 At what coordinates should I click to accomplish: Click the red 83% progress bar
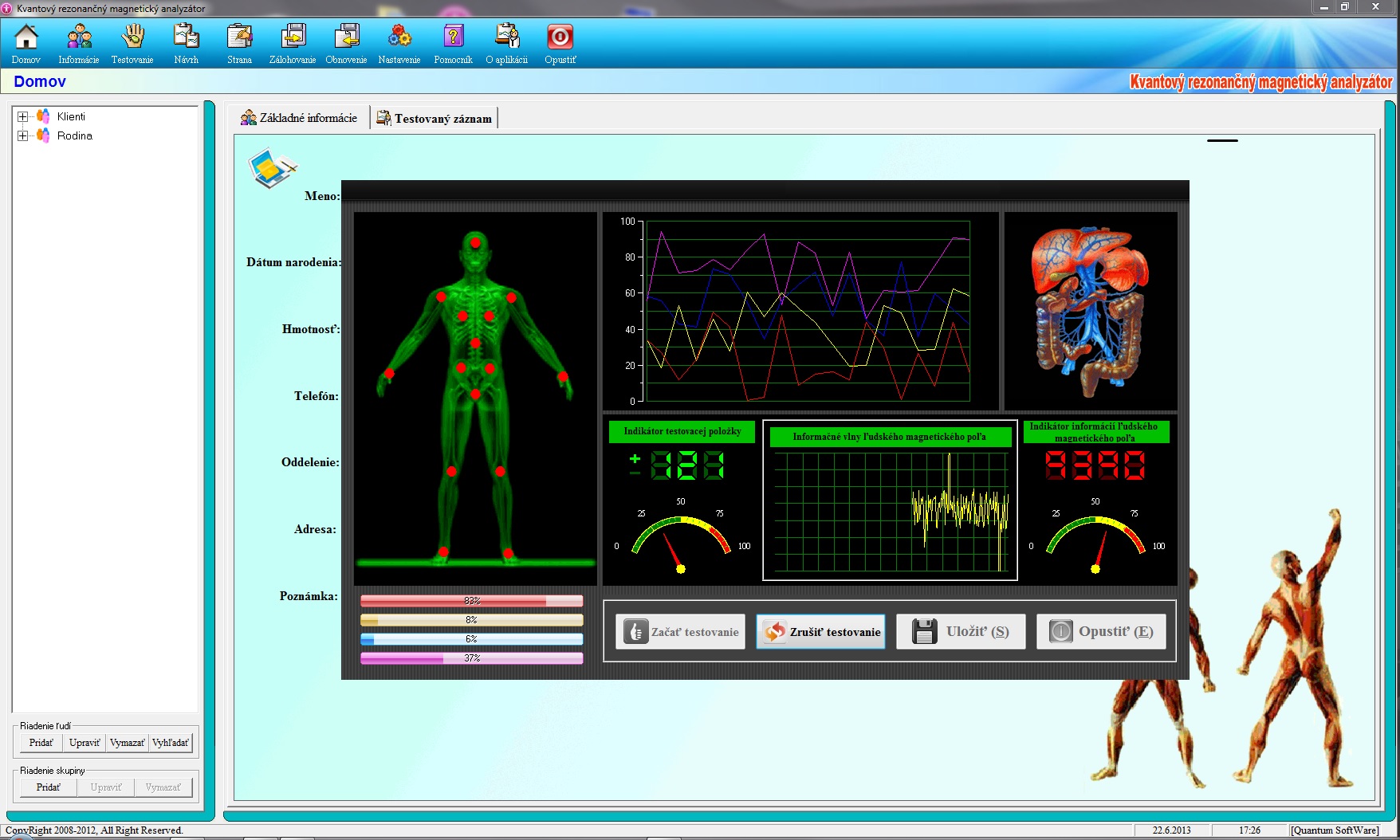[471, 601]
